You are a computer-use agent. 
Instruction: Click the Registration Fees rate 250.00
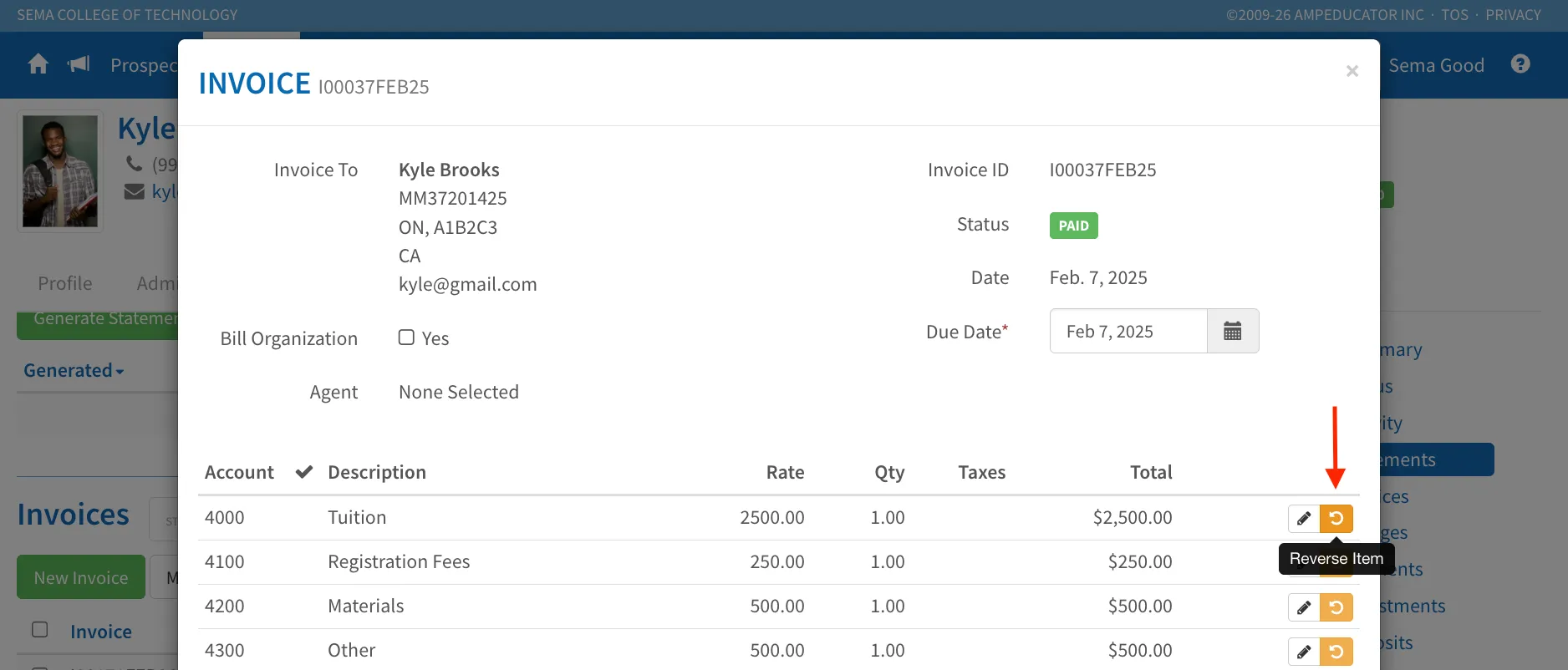[777, 562]
